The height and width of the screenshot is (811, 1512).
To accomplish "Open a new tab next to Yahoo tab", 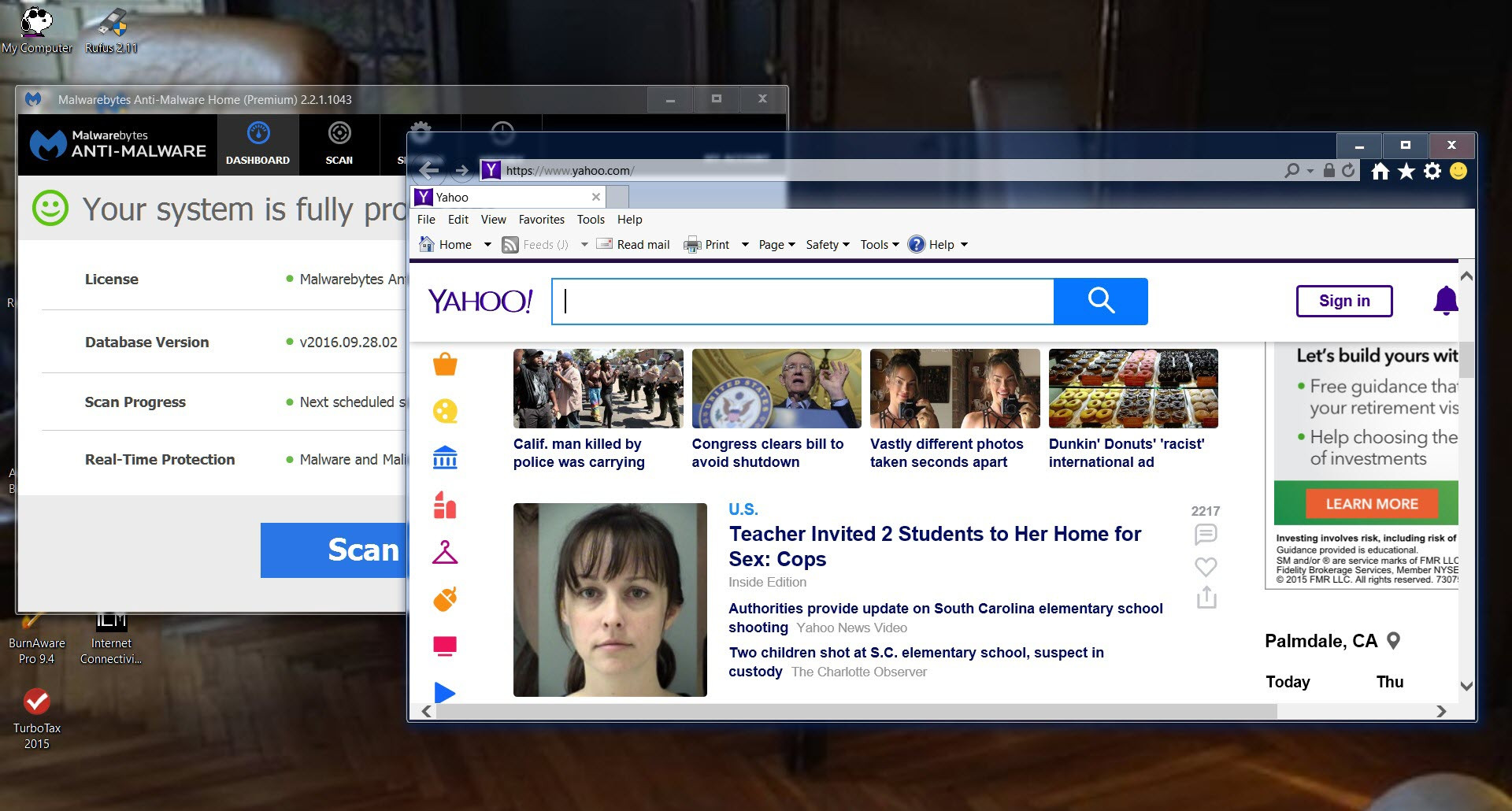I will (x=618, y=197).
